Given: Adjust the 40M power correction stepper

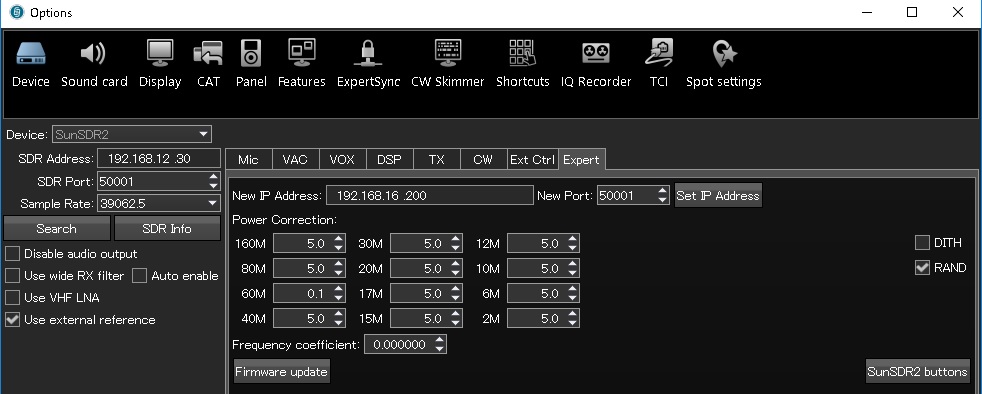Looking at the screenshot, I should (x=339, y=318).
